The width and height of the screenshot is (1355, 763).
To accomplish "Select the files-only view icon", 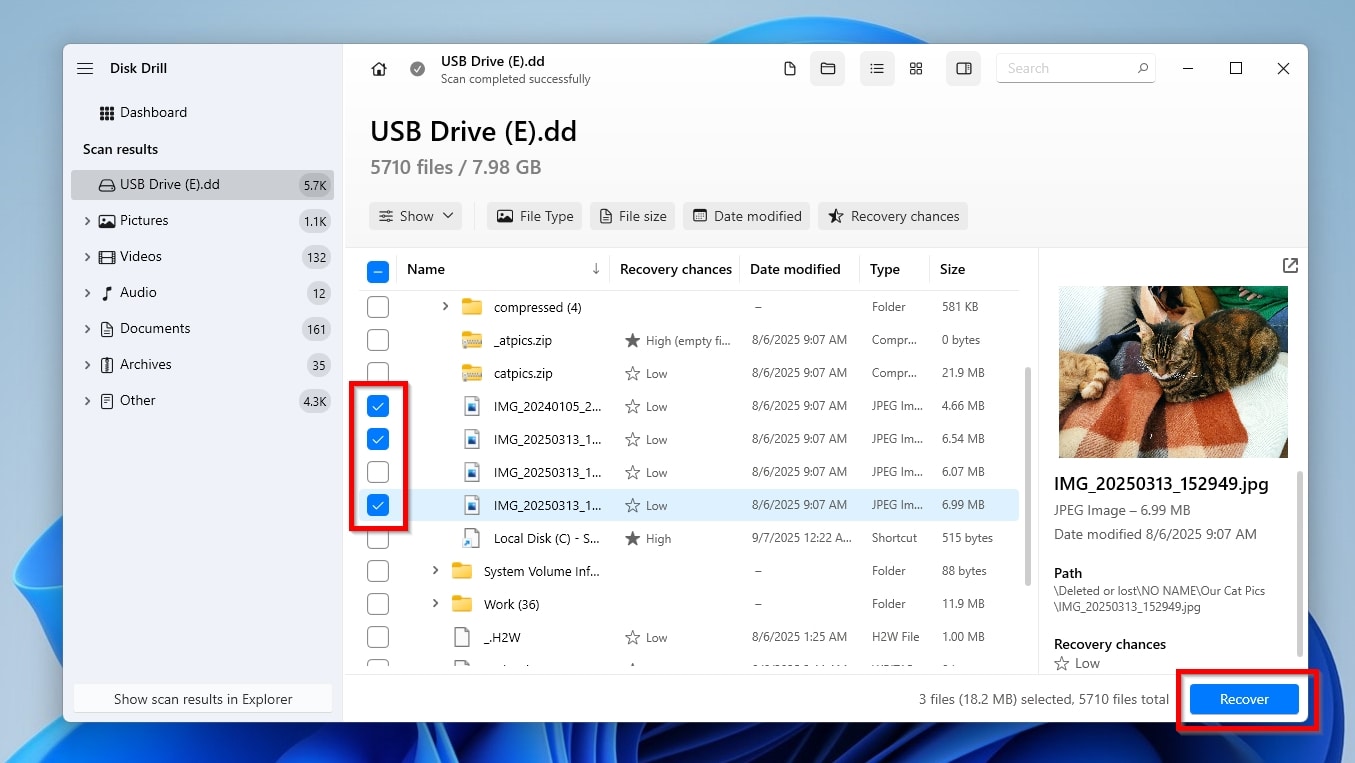I will (x=789, y=68).
